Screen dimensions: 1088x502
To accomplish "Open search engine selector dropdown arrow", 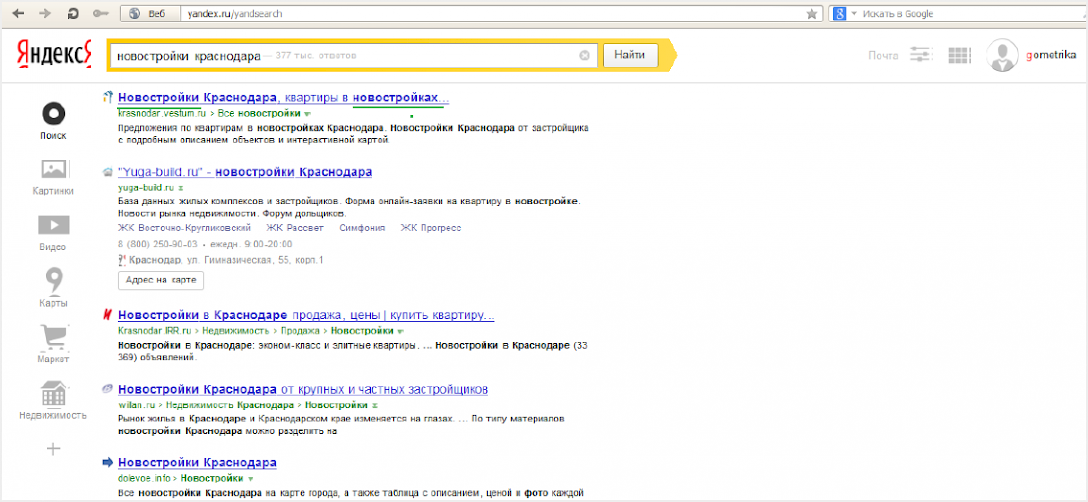I will point(854,14).
